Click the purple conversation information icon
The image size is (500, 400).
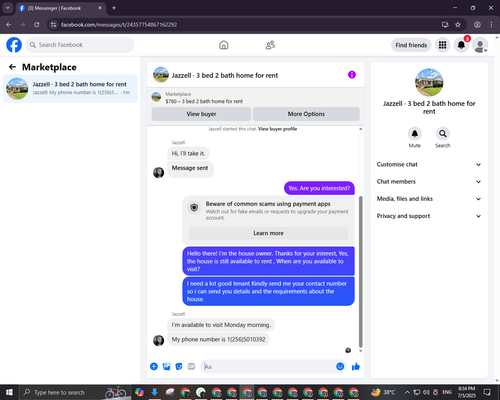(352, 75)
